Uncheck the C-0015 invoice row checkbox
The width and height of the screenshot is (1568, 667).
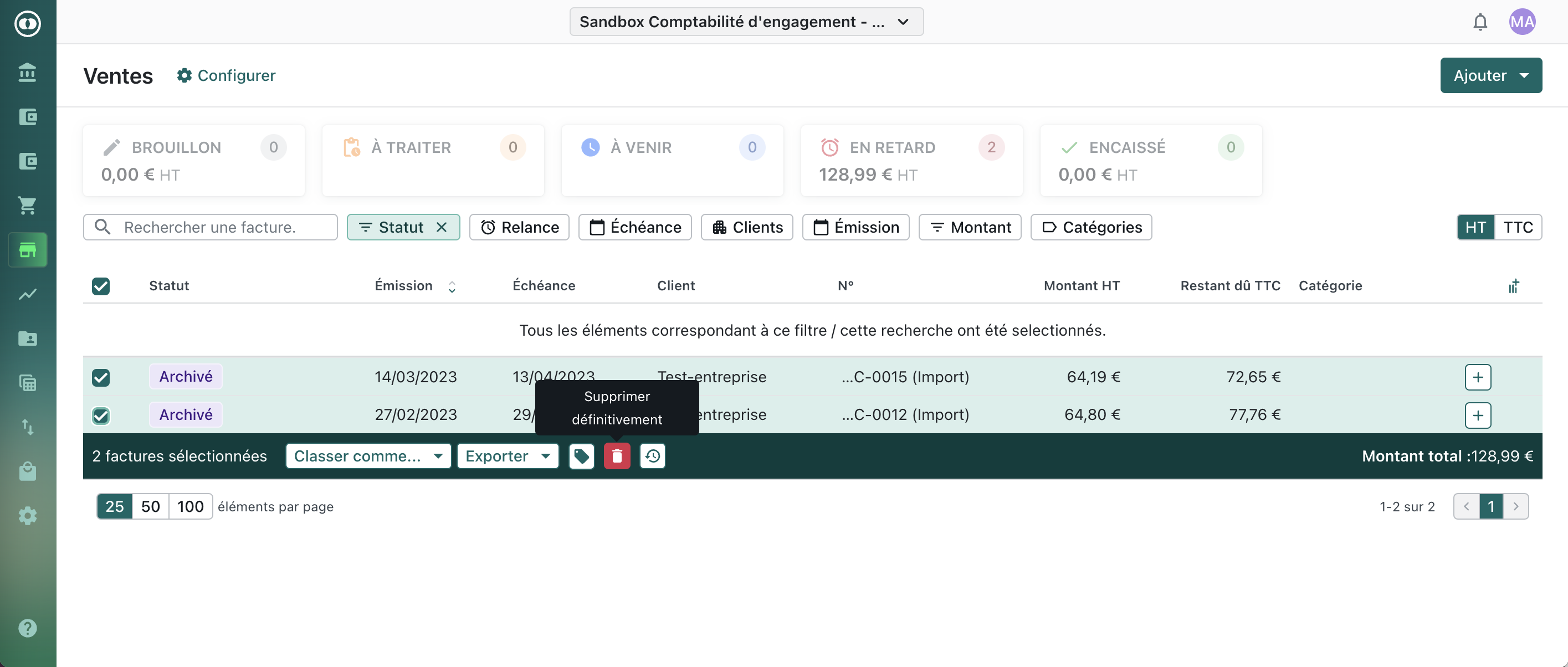point(101,377)
